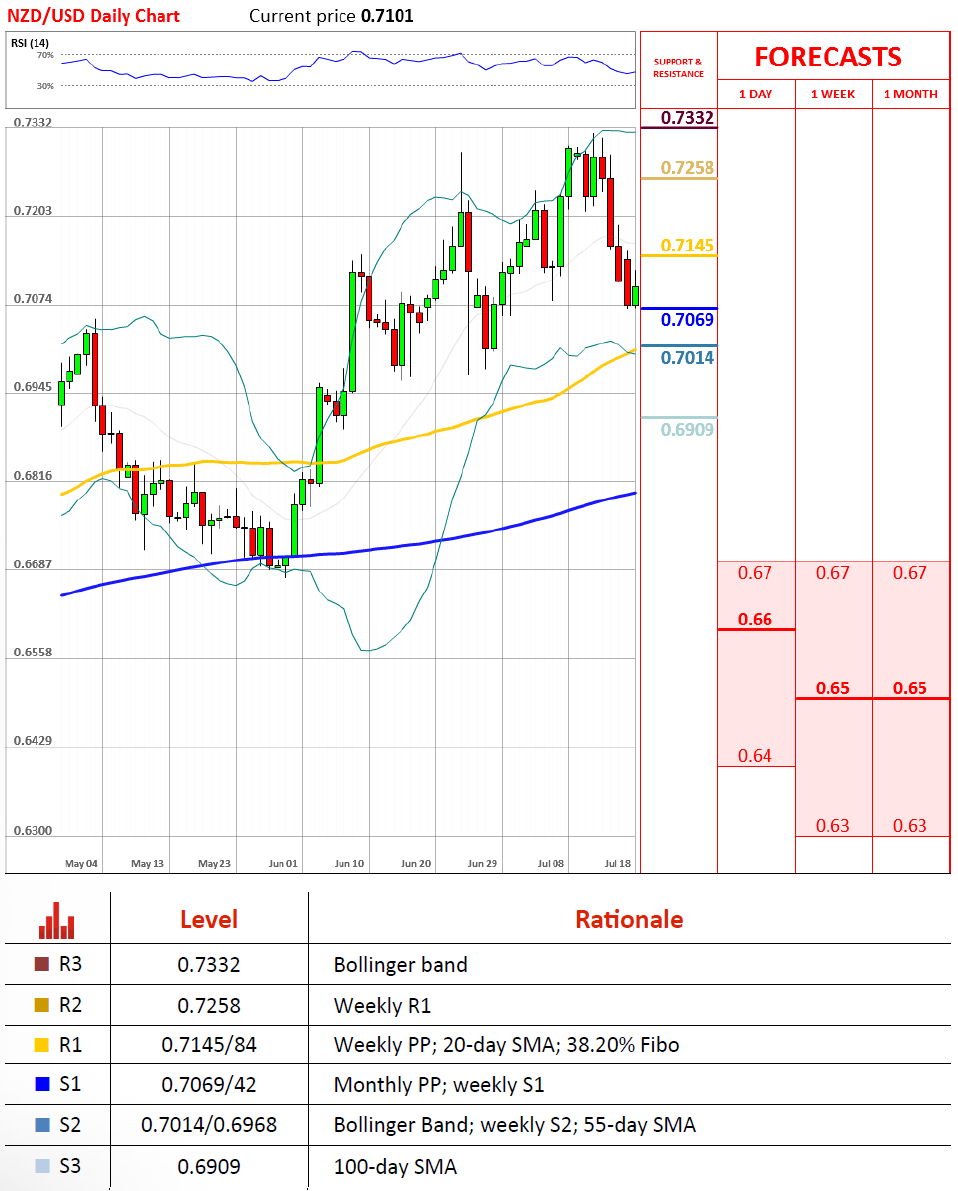Click the S1 blue color swatch
This screenshot has height=1191, width=958.
(x=41, y=1085)
